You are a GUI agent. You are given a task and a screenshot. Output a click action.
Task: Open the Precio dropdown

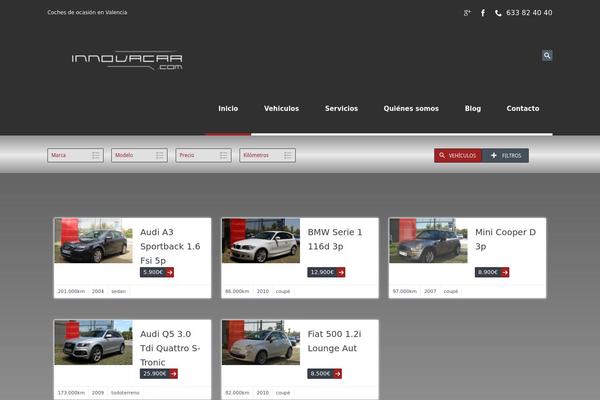pos(203,155)
